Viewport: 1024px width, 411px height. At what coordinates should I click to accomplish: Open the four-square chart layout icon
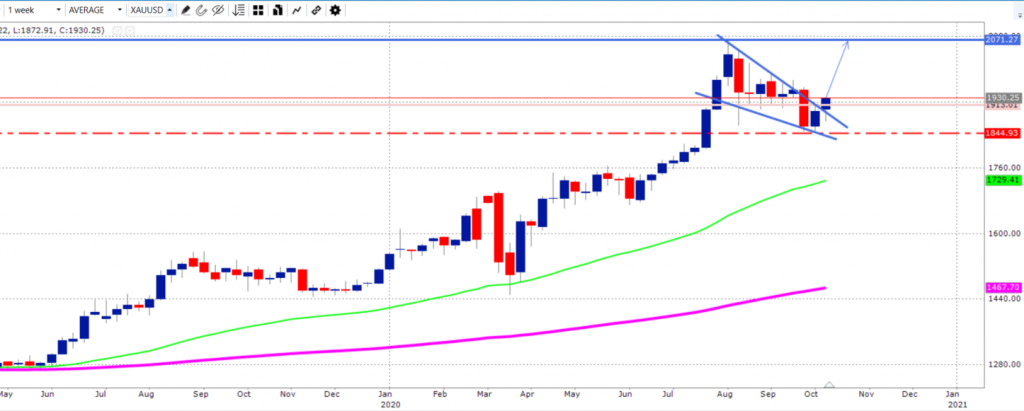(256, 10)
